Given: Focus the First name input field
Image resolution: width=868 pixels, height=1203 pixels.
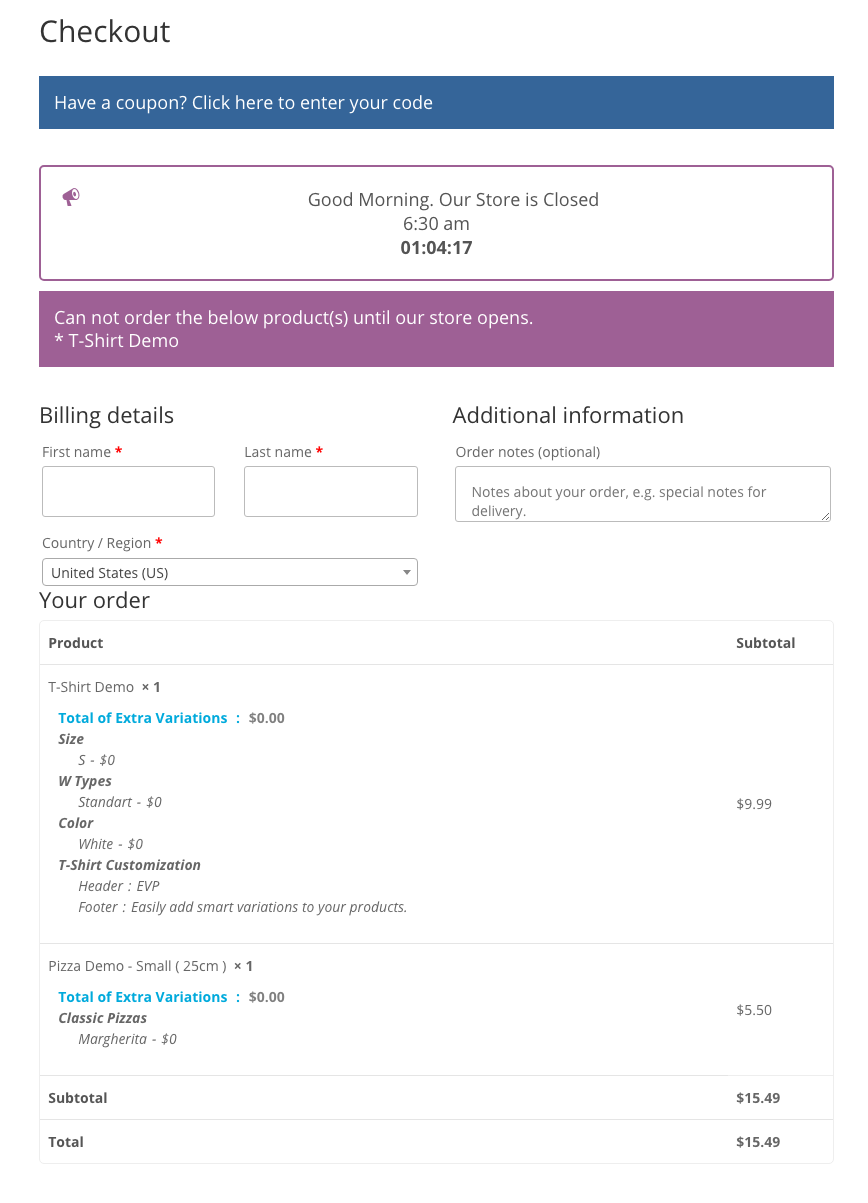Looking at the screenshot, I should [128, 491].
